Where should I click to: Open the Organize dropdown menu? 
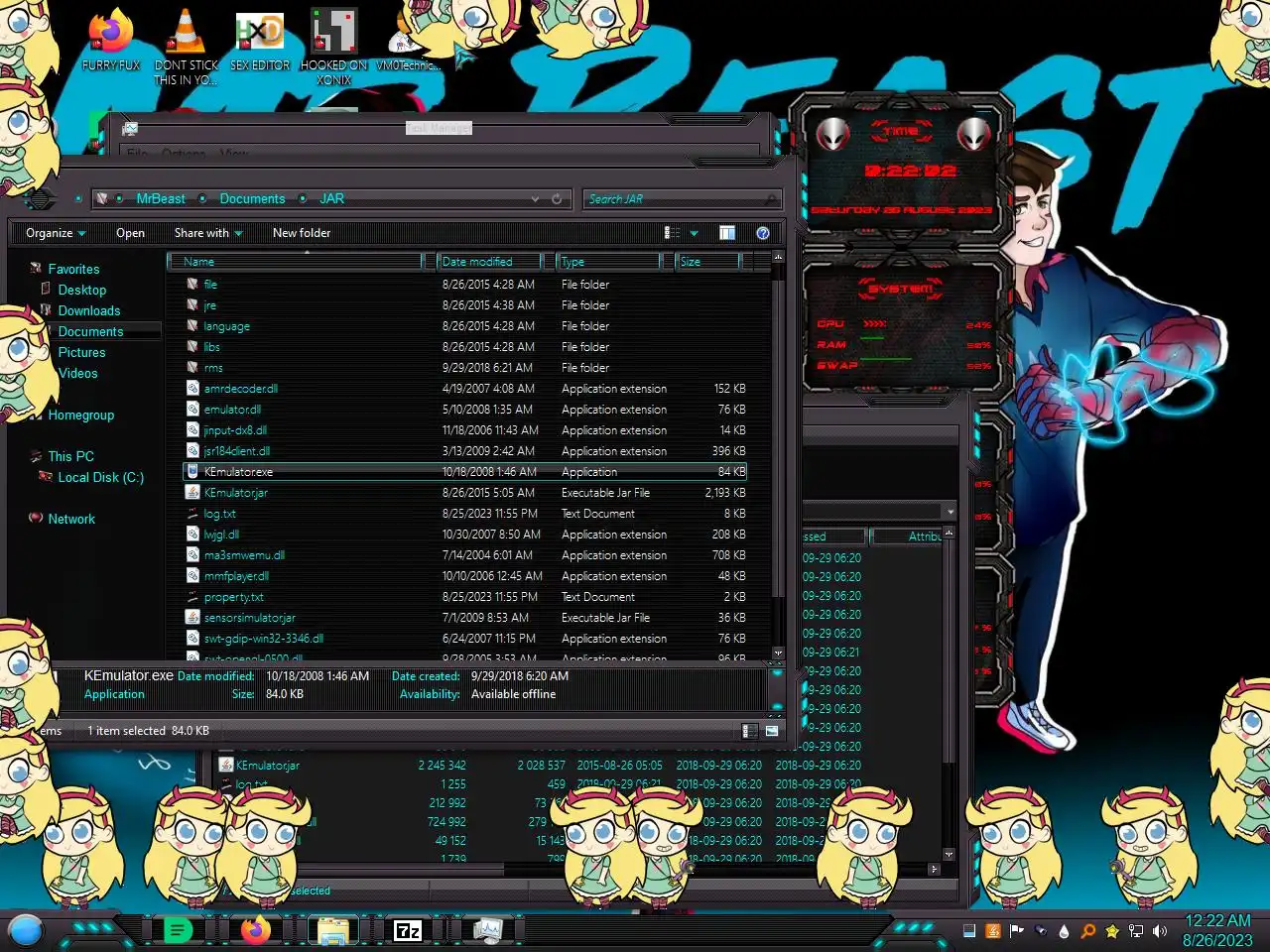coord(56,233)
